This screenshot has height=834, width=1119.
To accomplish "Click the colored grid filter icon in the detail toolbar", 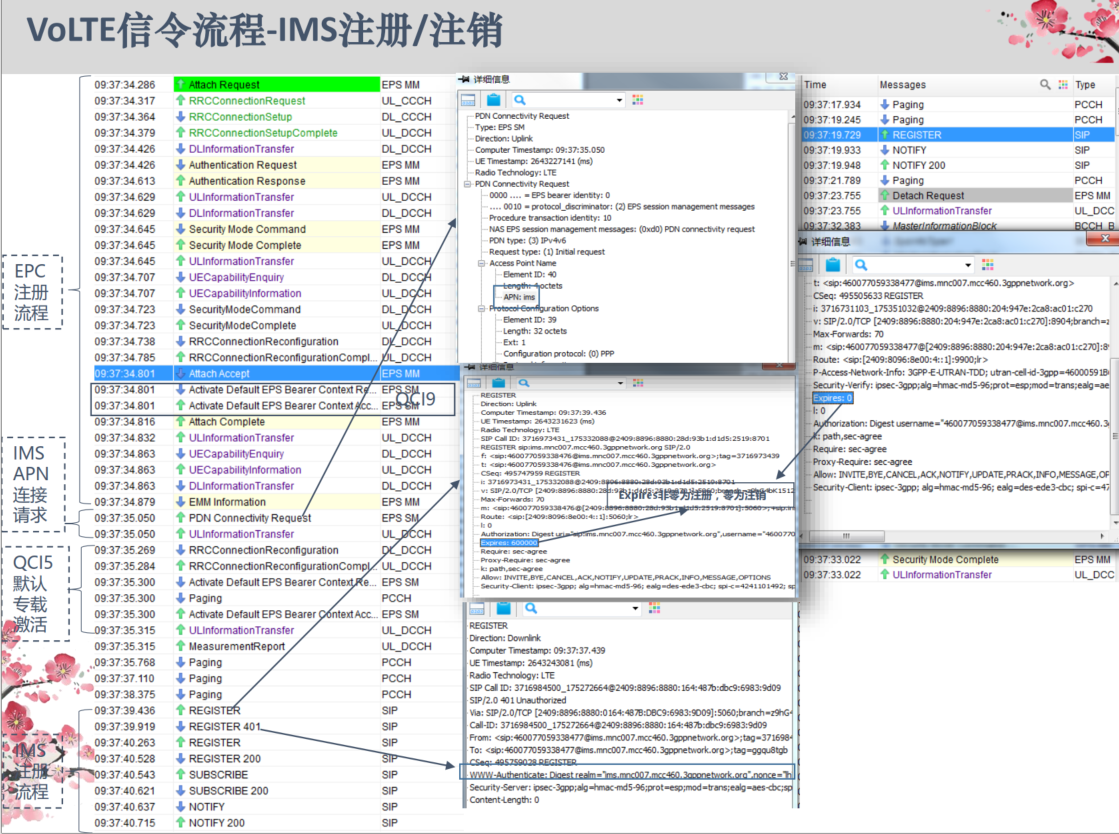I will point(637,99).
